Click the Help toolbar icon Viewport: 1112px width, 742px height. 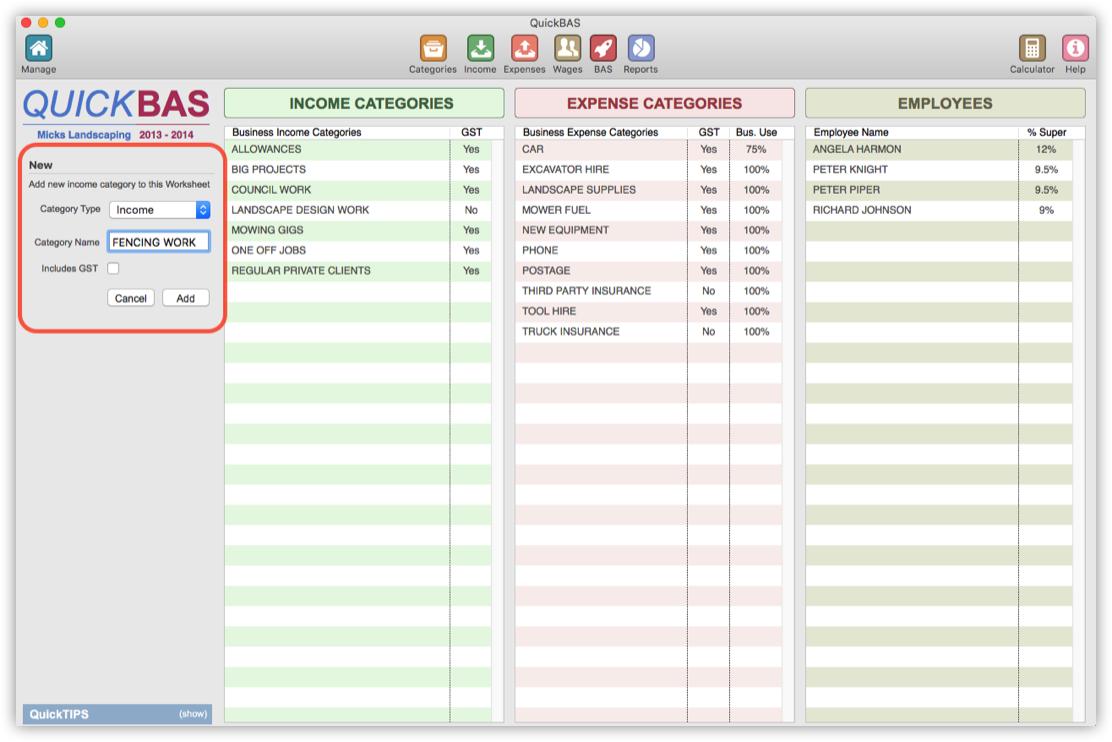1075,47
